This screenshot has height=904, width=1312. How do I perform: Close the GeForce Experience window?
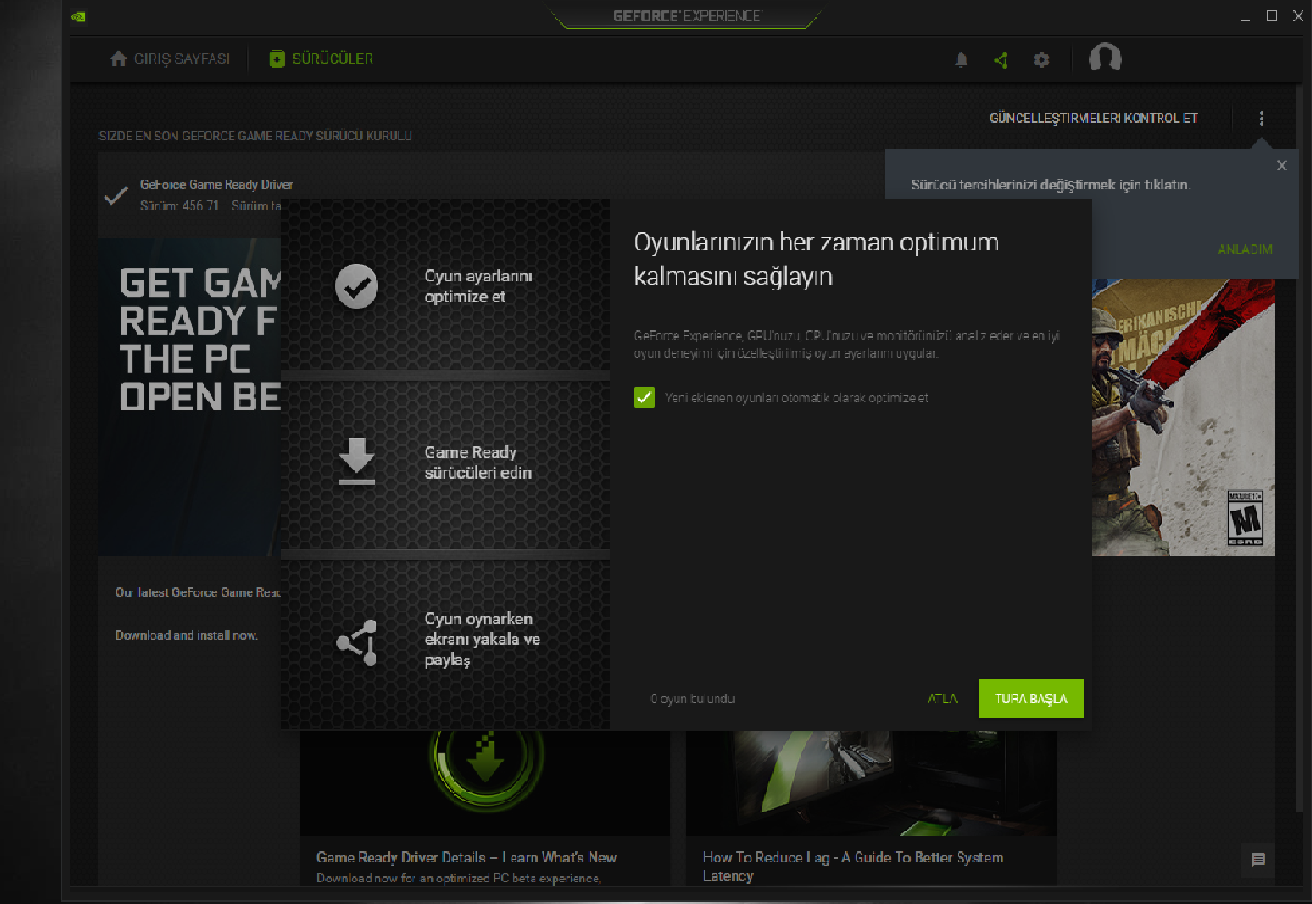click(x=1297, y=16)
